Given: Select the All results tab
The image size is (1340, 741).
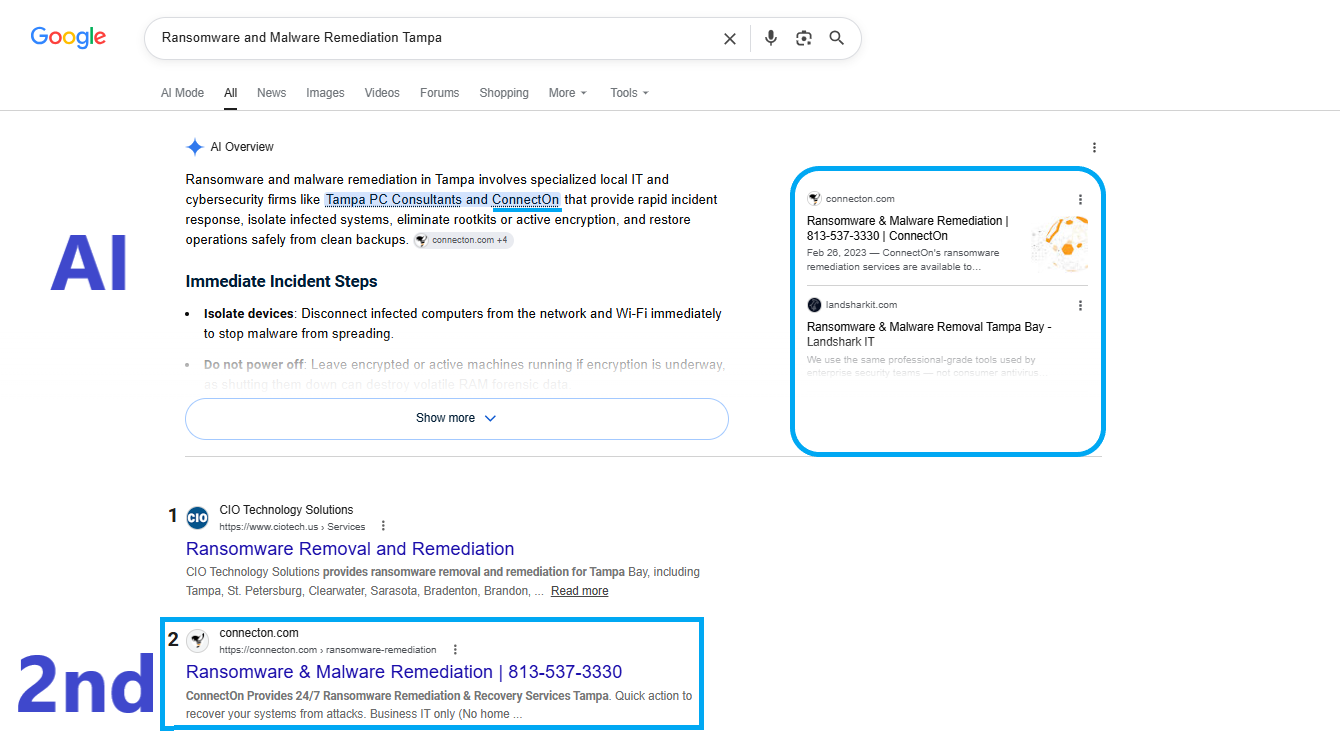Looking at the screenshot, I should [231, 93].
